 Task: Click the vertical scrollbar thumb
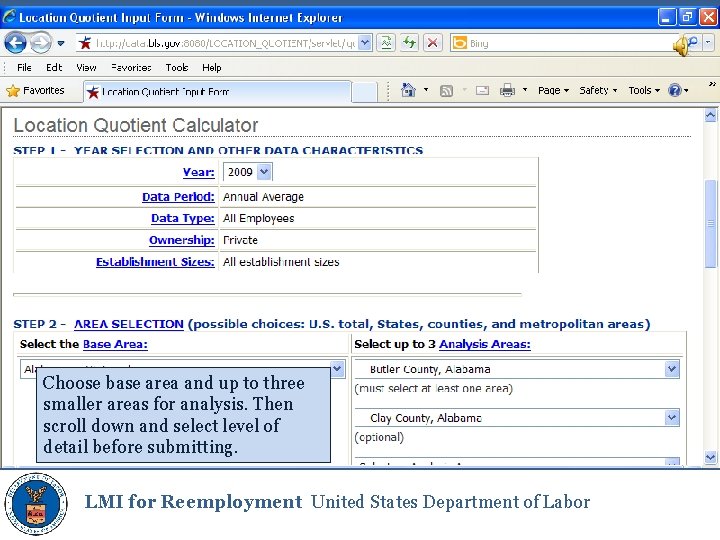(710, 224)
